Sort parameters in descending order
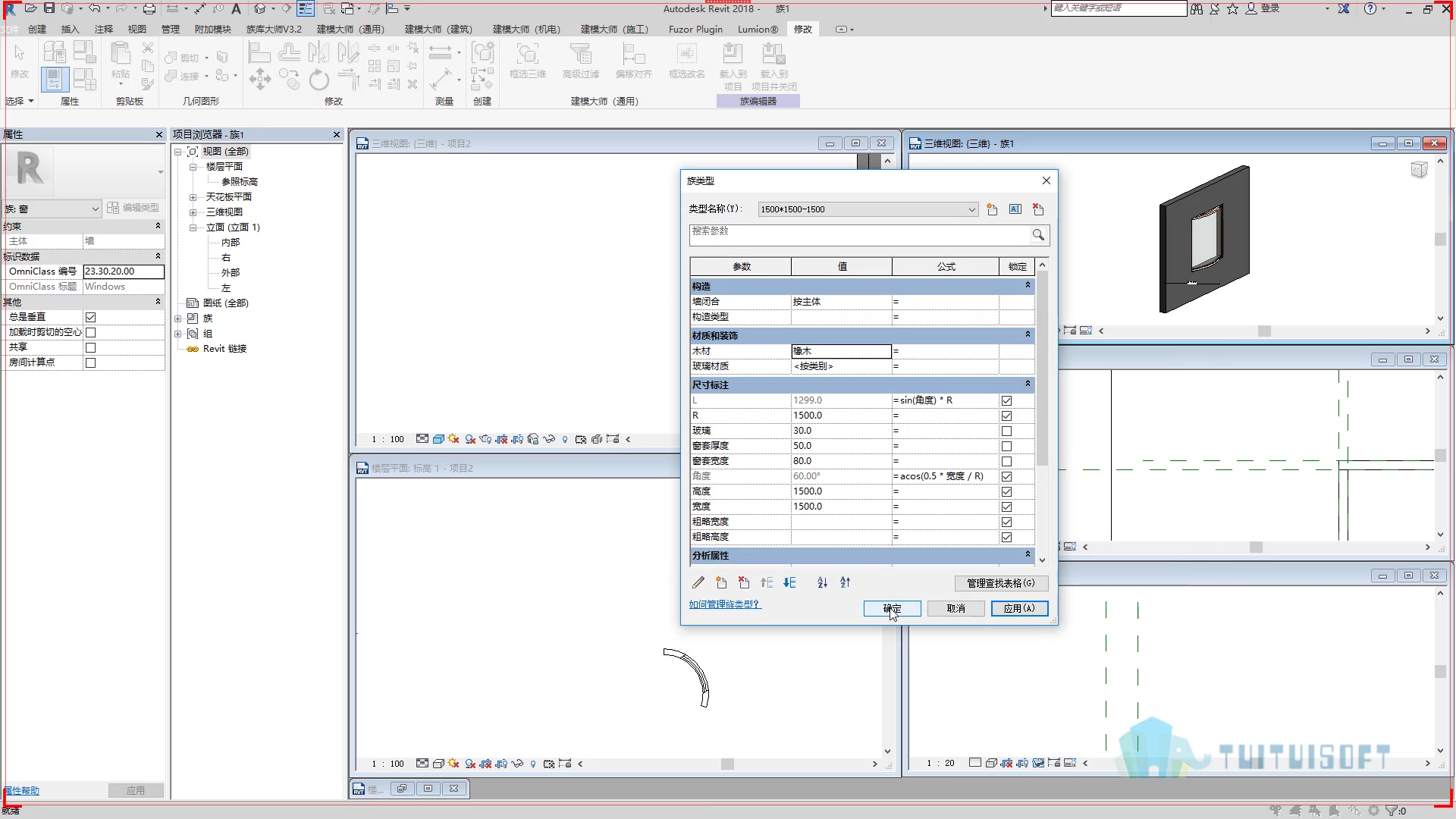Image resolution: width=1456 pixels, height=819 pixels. (846, 582)
